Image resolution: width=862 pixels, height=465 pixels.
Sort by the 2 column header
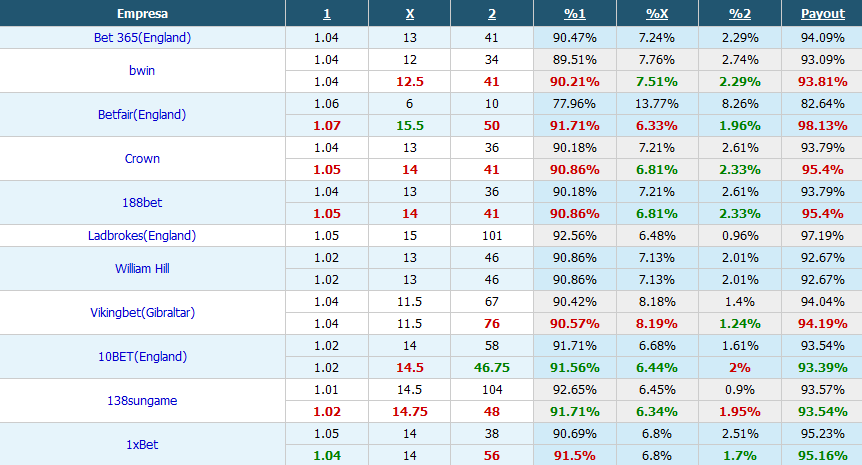(x=491, y=14)
